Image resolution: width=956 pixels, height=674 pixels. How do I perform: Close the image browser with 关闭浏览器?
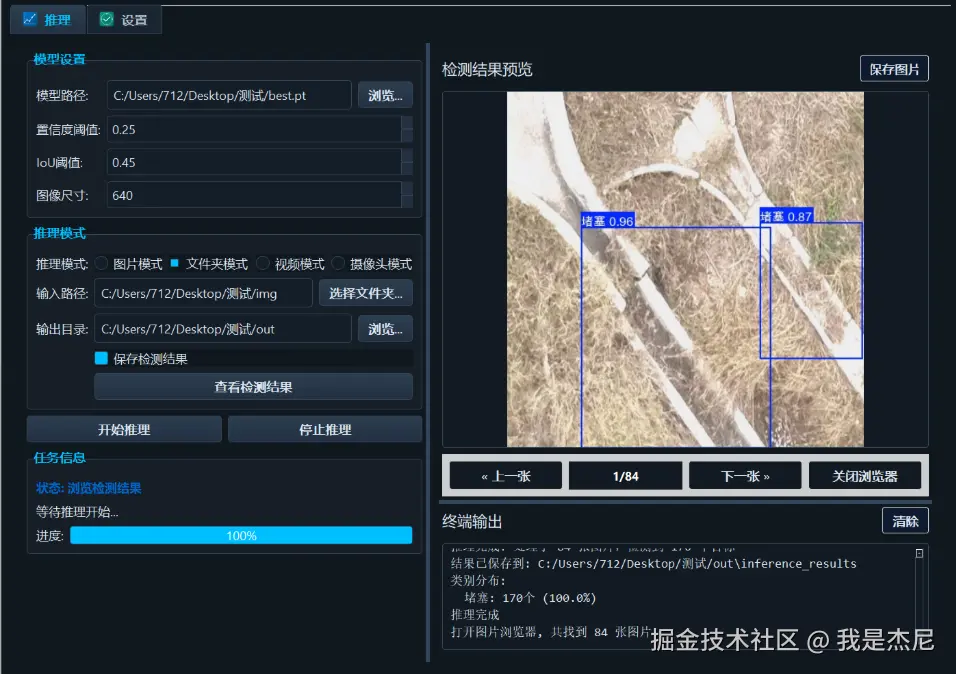click(x=866, y=475)
